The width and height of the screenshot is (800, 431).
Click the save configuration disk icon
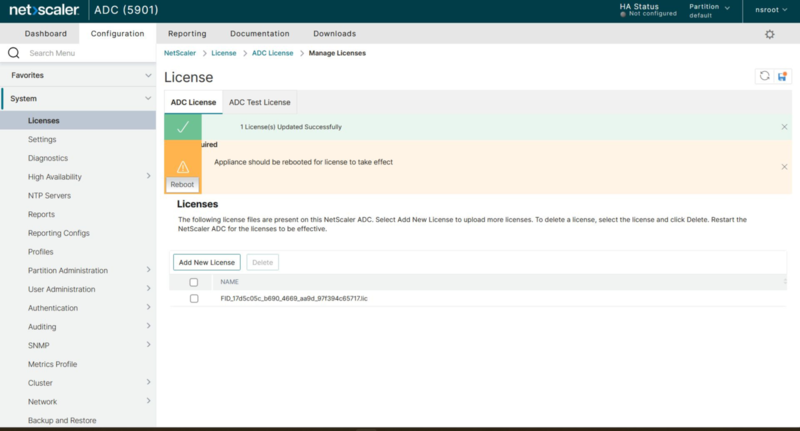782,76
